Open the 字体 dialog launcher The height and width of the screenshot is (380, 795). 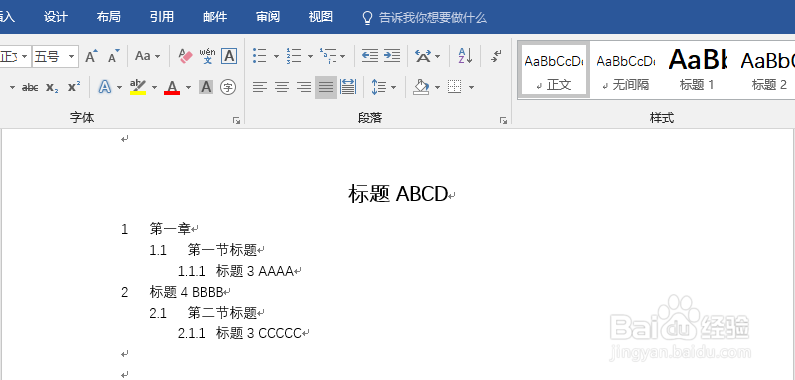[x=236, y=120]
